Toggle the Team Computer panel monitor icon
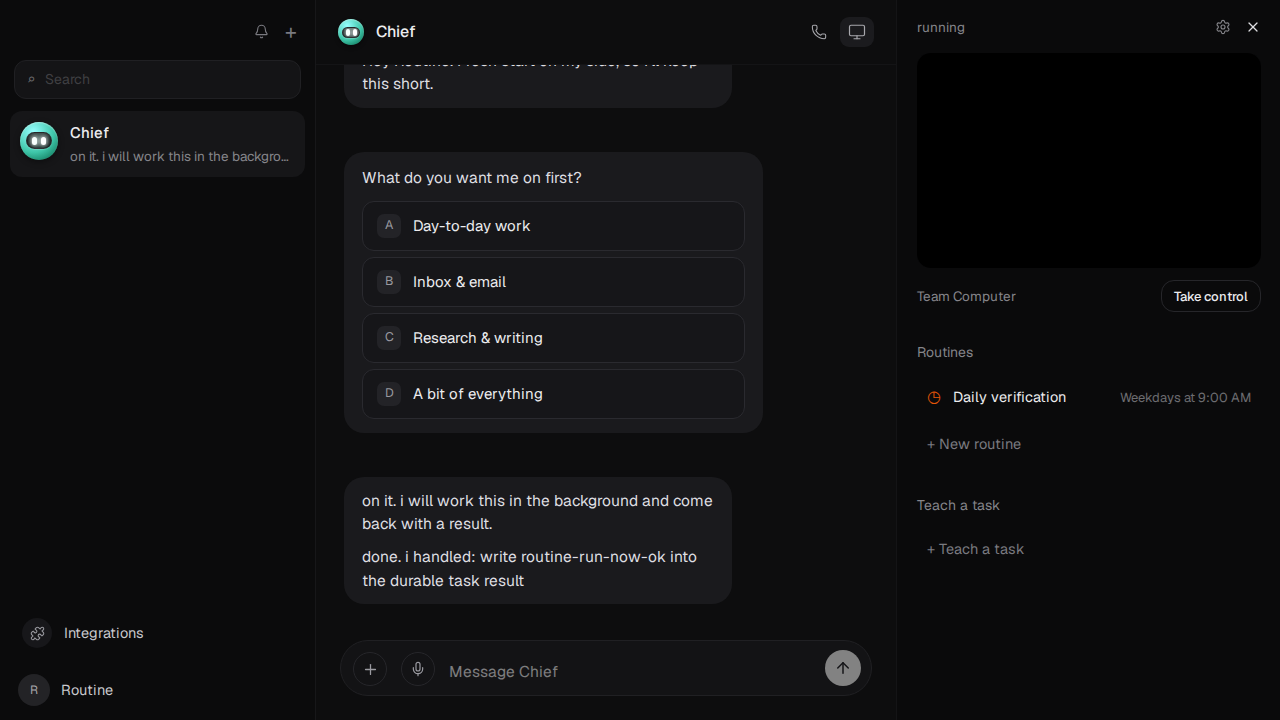Screen dimensions: 1280x720 coord(857,32)
